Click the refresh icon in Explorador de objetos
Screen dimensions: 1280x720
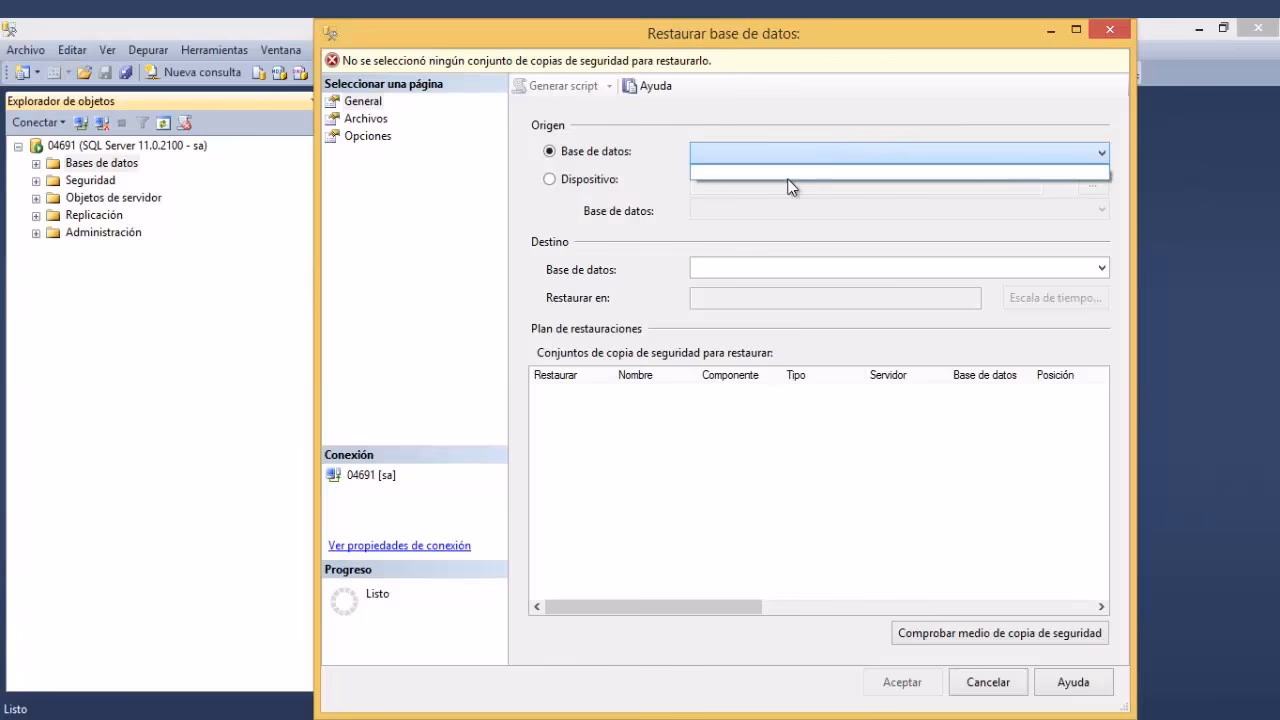tap(163, 123)
